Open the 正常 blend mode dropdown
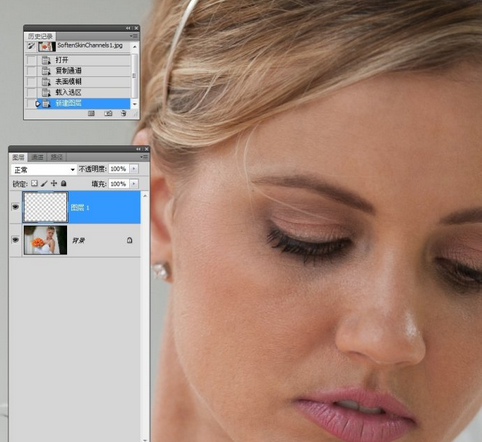 point(43,170)
